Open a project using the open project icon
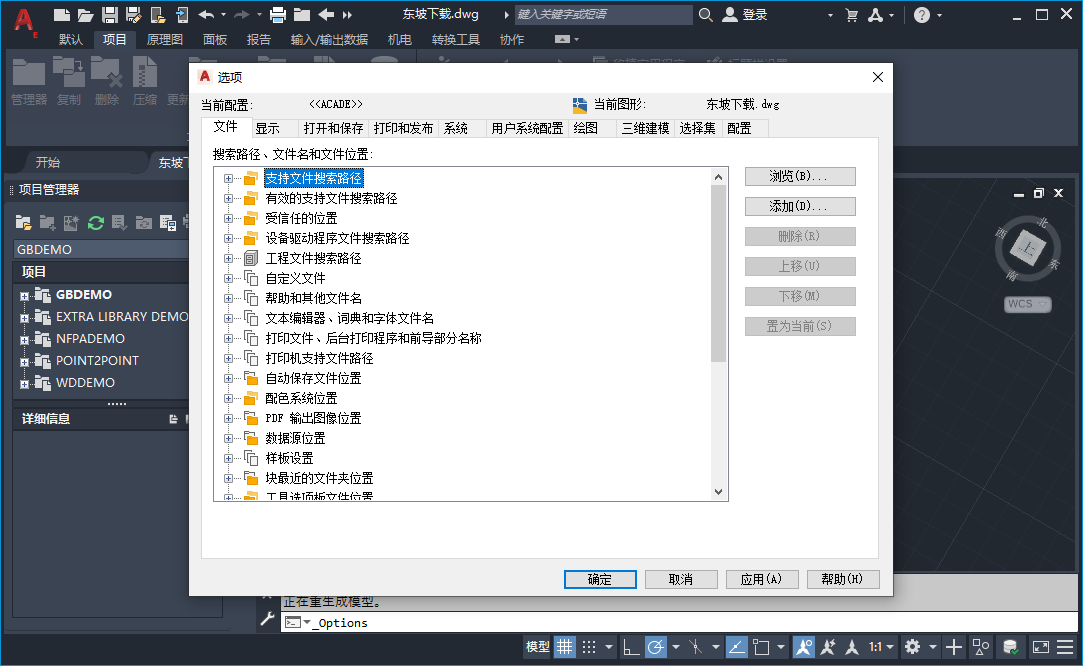This screenshot has width=1083, height=666. (23, 223)
